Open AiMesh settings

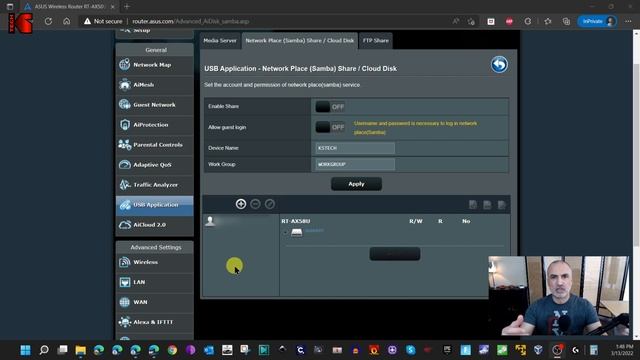click(154, 85)
